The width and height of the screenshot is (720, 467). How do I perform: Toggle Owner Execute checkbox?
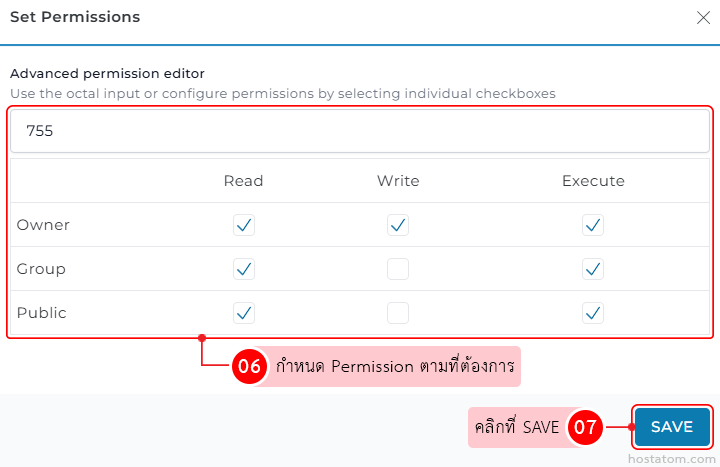pos(593,225)
